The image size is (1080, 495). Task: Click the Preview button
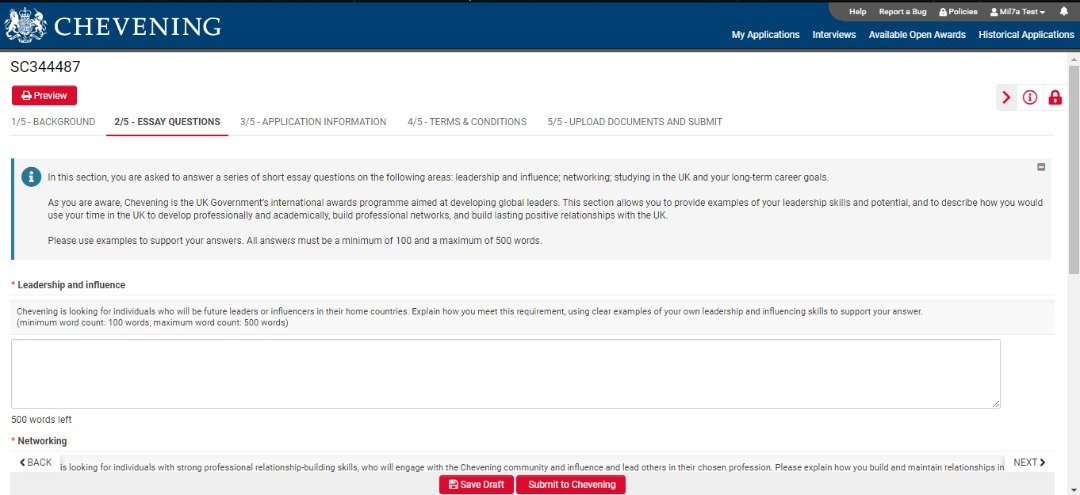pyautogui.click(x=44, y=96)
